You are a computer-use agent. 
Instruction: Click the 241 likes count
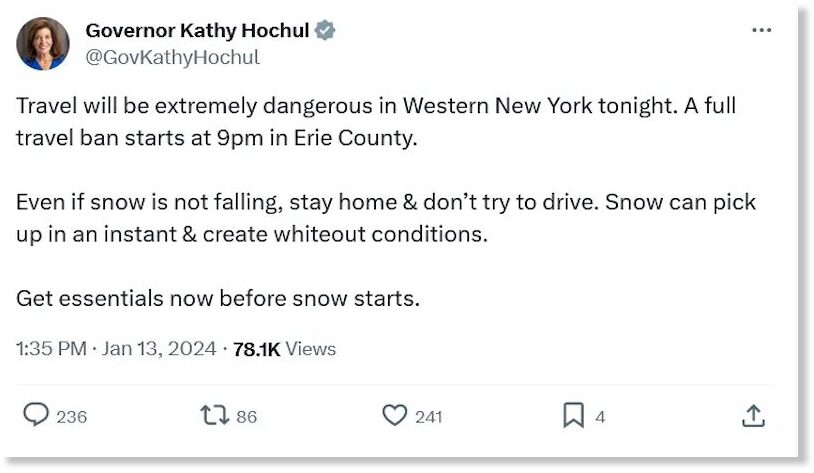tap(428, 417)
